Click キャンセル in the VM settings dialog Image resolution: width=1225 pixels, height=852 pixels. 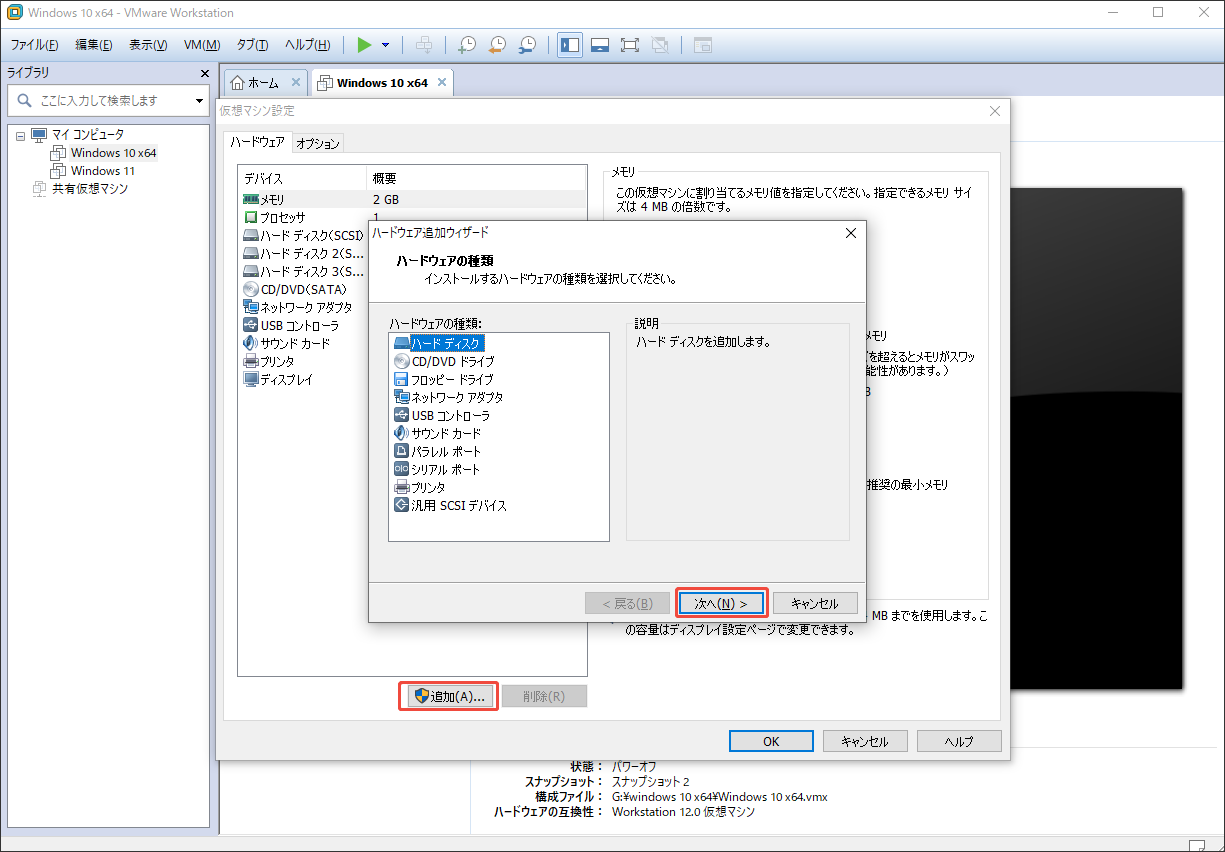(865, 742)
